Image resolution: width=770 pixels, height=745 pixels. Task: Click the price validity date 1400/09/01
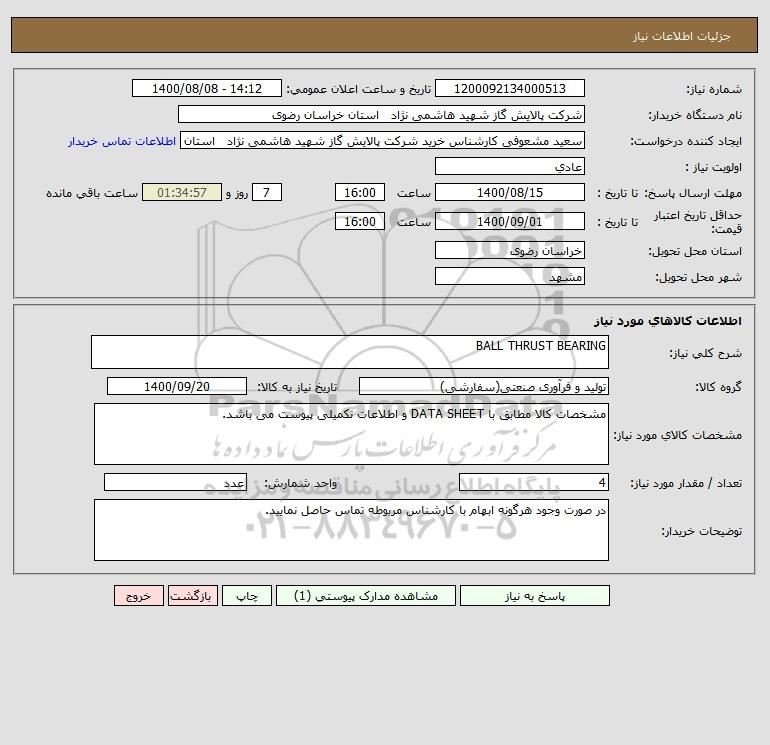coord(510,221)
